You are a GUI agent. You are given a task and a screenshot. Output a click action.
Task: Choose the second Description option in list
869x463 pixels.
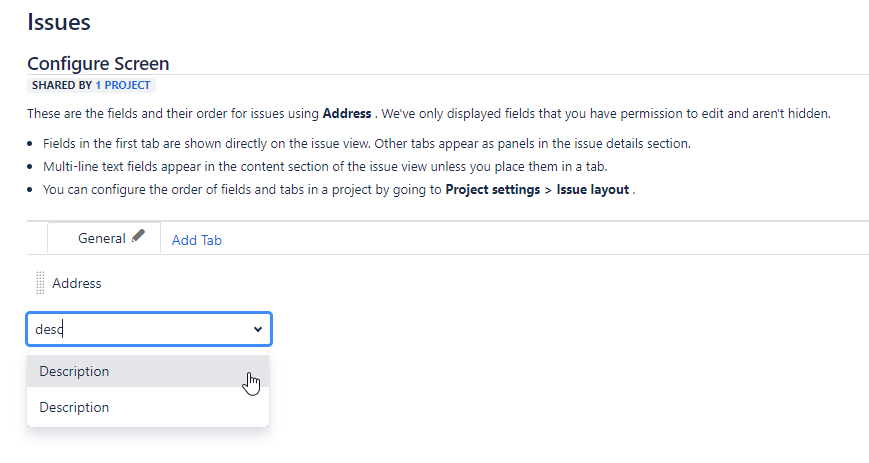[148, 407]
